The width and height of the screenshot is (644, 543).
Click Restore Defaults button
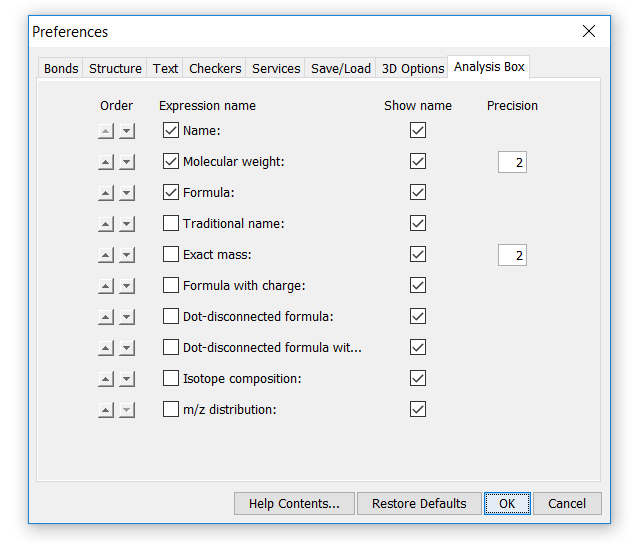coord(419,503)
